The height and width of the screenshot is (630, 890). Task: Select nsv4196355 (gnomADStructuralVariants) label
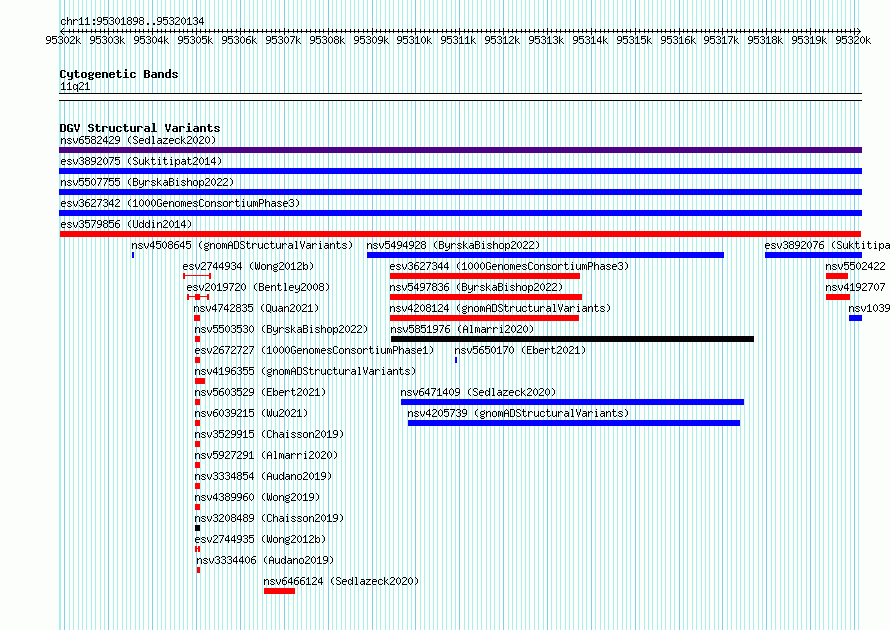pos(305,371)
